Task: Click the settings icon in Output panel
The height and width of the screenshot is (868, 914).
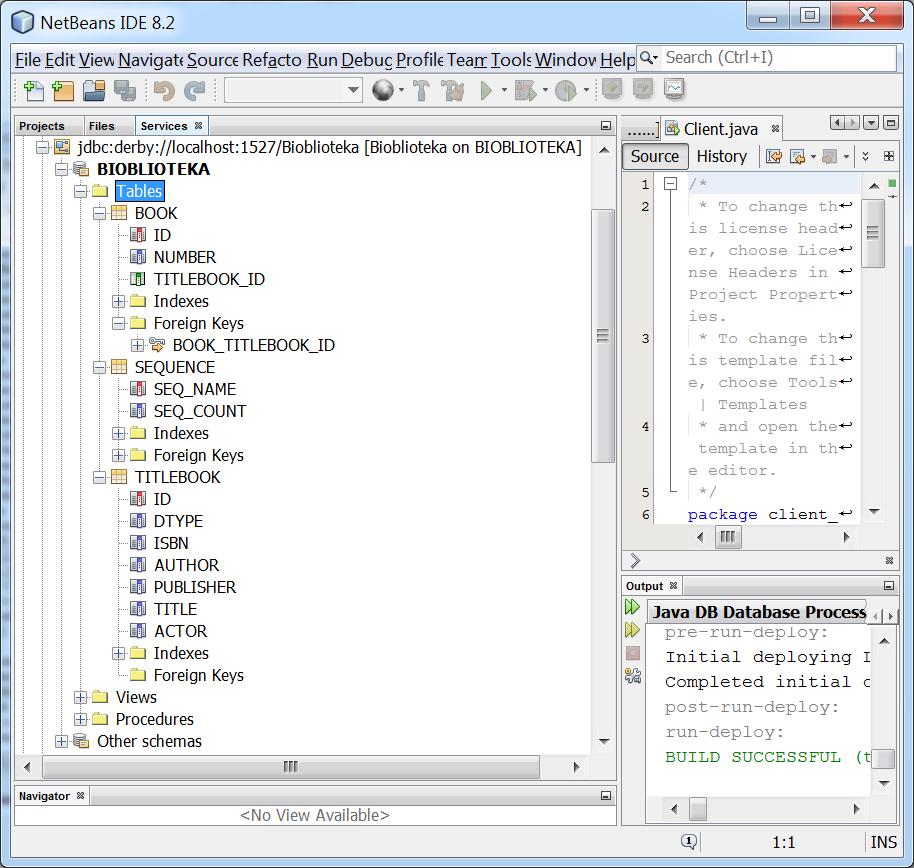Action: [632, 676]
